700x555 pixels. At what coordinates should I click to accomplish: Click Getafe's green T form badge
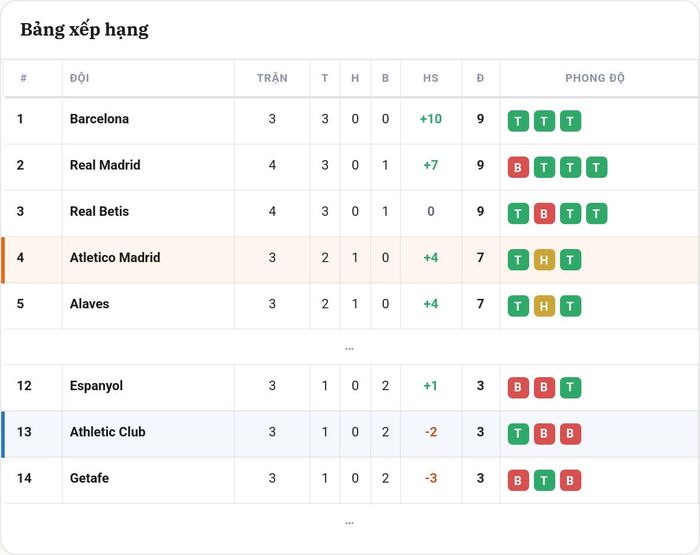[544, 480]
